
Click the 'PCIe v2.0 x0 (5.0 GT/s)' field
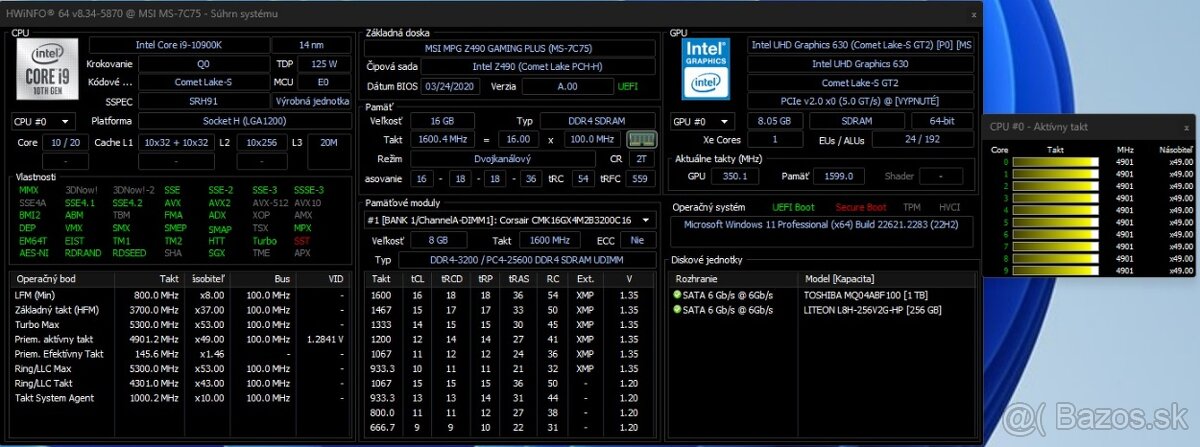pos(861,101)
